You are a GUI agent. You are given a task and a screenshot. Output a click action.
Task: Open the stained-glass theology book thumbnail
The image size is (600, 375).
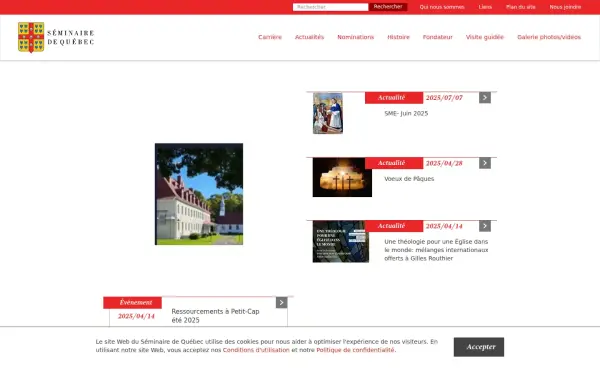341,241
